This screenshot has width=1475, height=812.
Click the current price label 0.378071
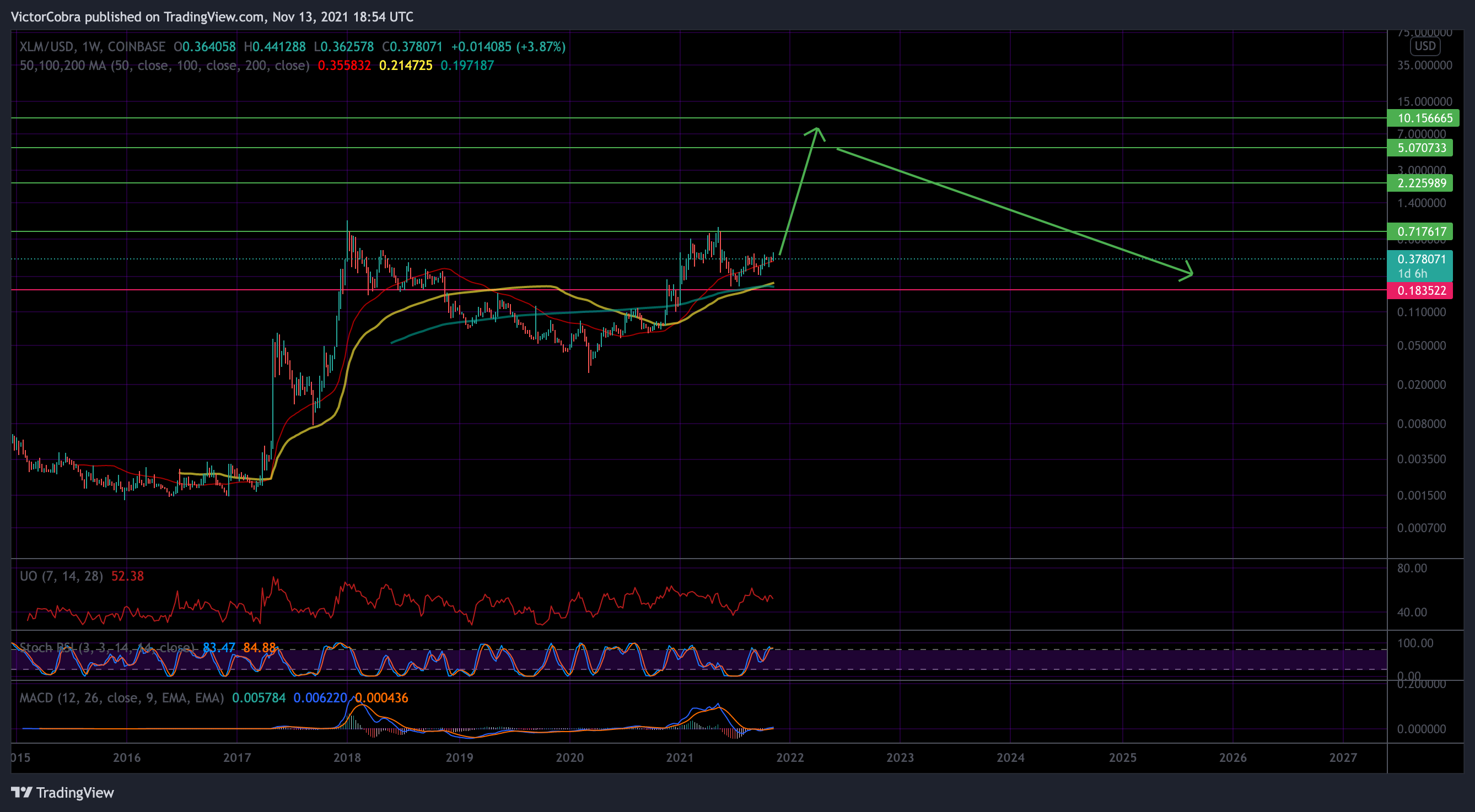pyautogui.click(x=1422, y=259)
